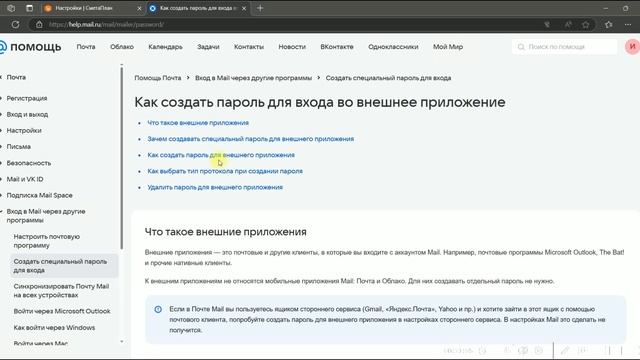Open Войти через Microsoft Outlook in sidebar

pyautogui.click(x=62, y=311)
